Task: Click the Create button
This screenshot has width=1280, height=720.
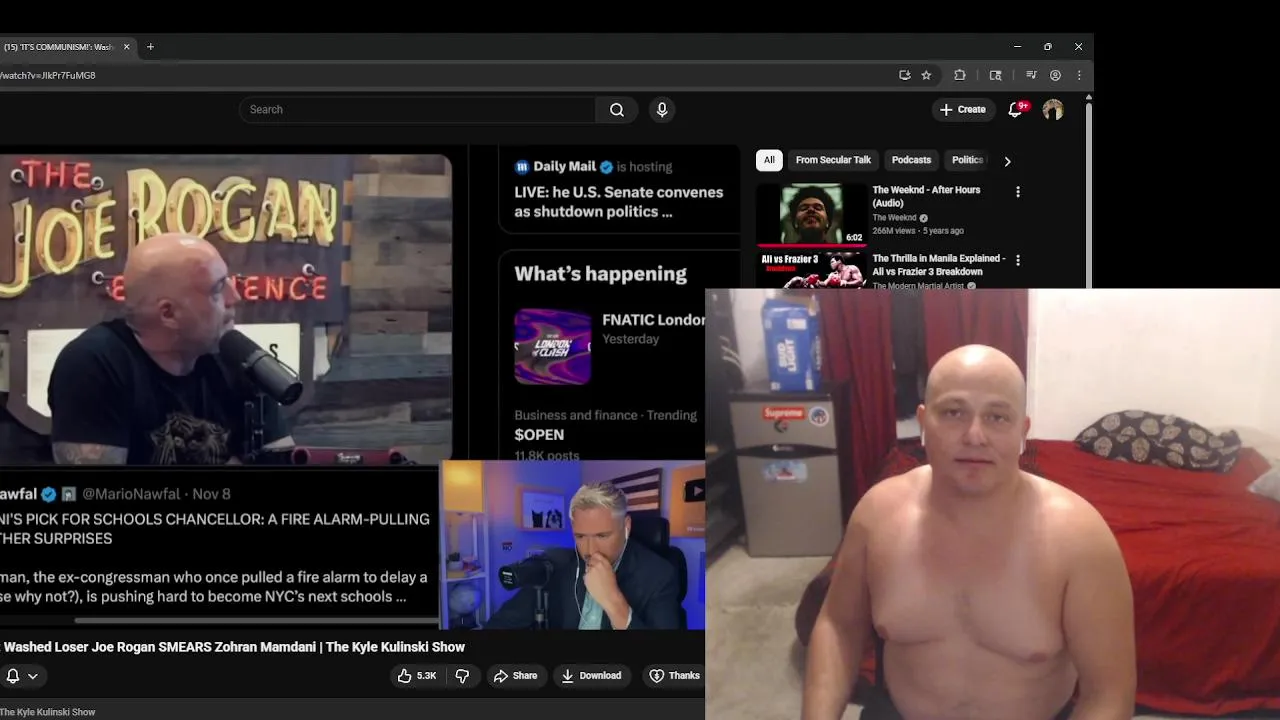Action: point(963,110)
